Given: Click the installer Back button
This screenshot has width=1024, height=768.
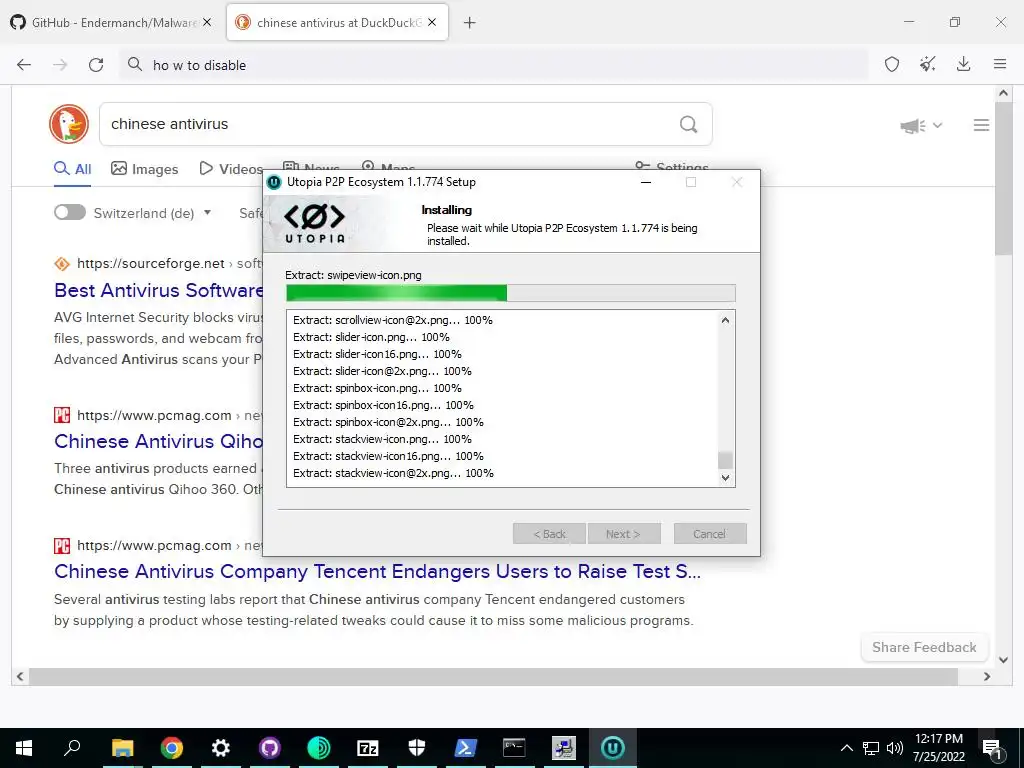Looking at the screenshot, I should (x=549, y=534).
